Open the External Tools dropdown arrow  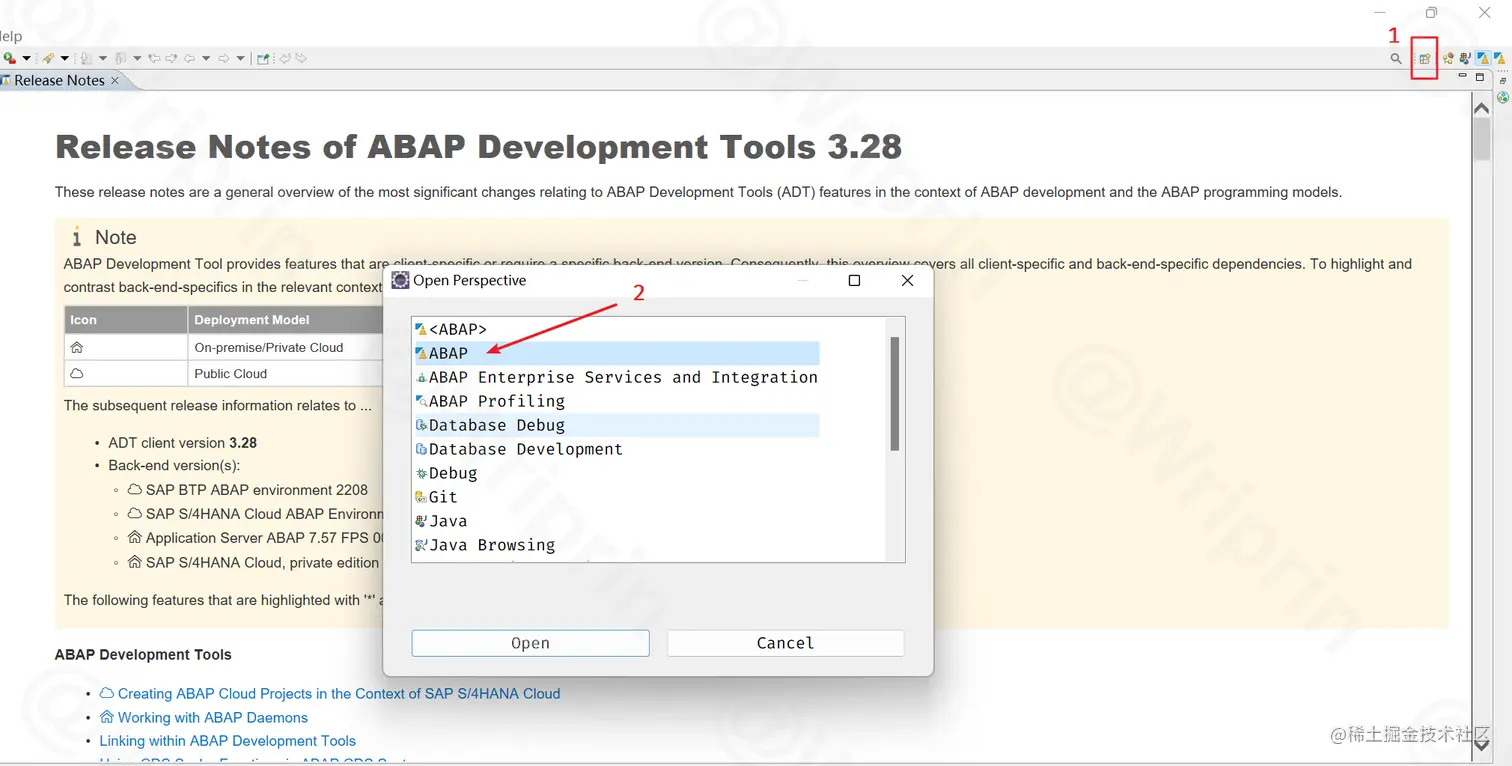(x=65, y=58)
